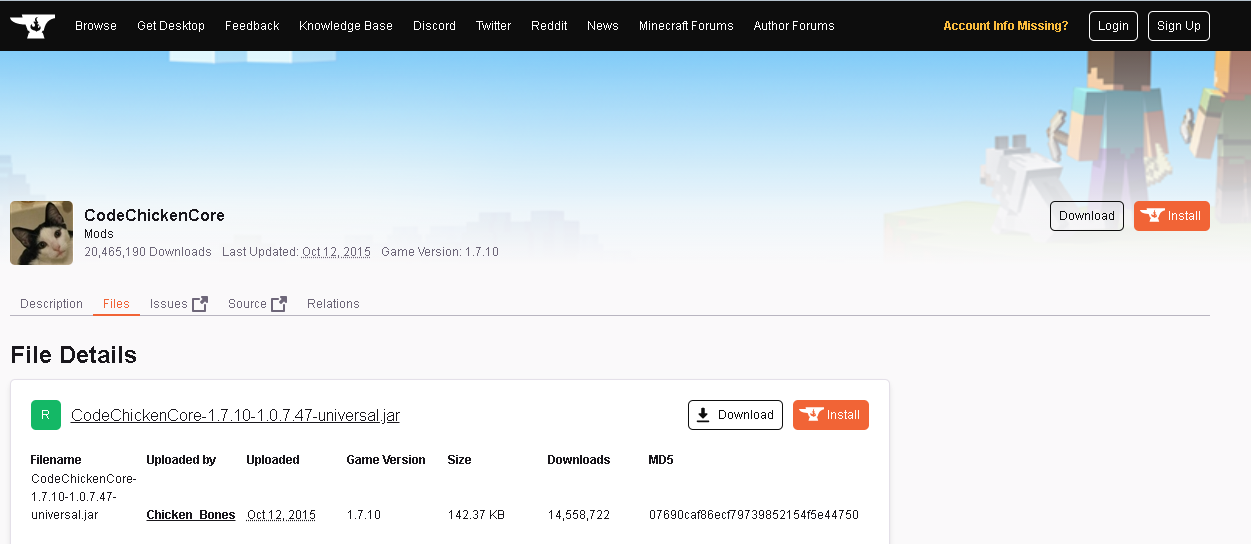Switch to the Relations tab

[333, 304]
